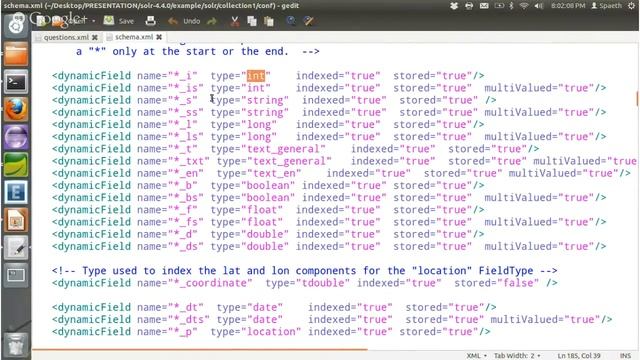The height and width of the screenshot is (360, 640).
Task: Click name="*_coordinate" attribute
Action: coord(194,283)
